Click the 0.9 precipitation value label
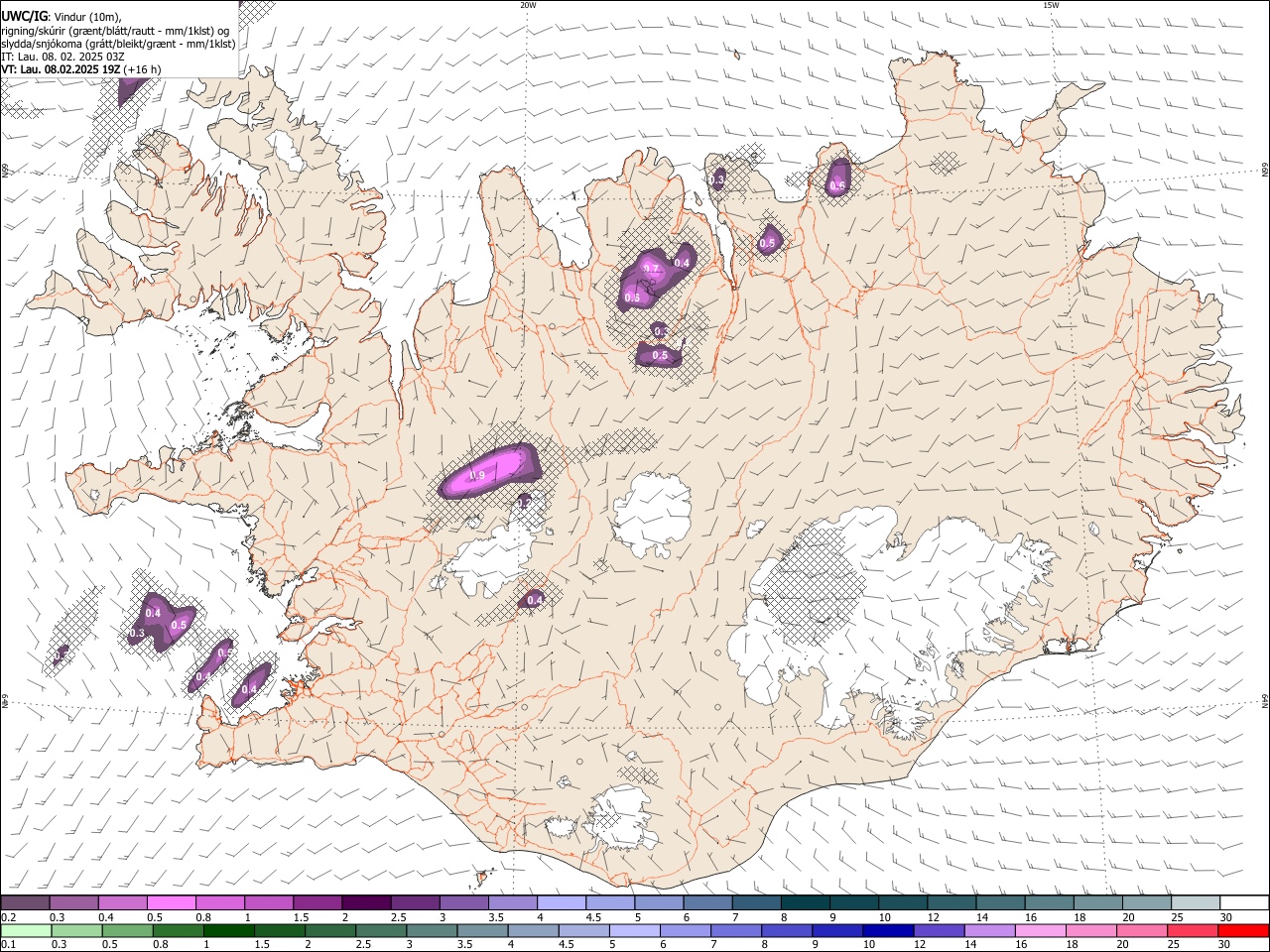The image size is (1270, 952). [477, 476]
